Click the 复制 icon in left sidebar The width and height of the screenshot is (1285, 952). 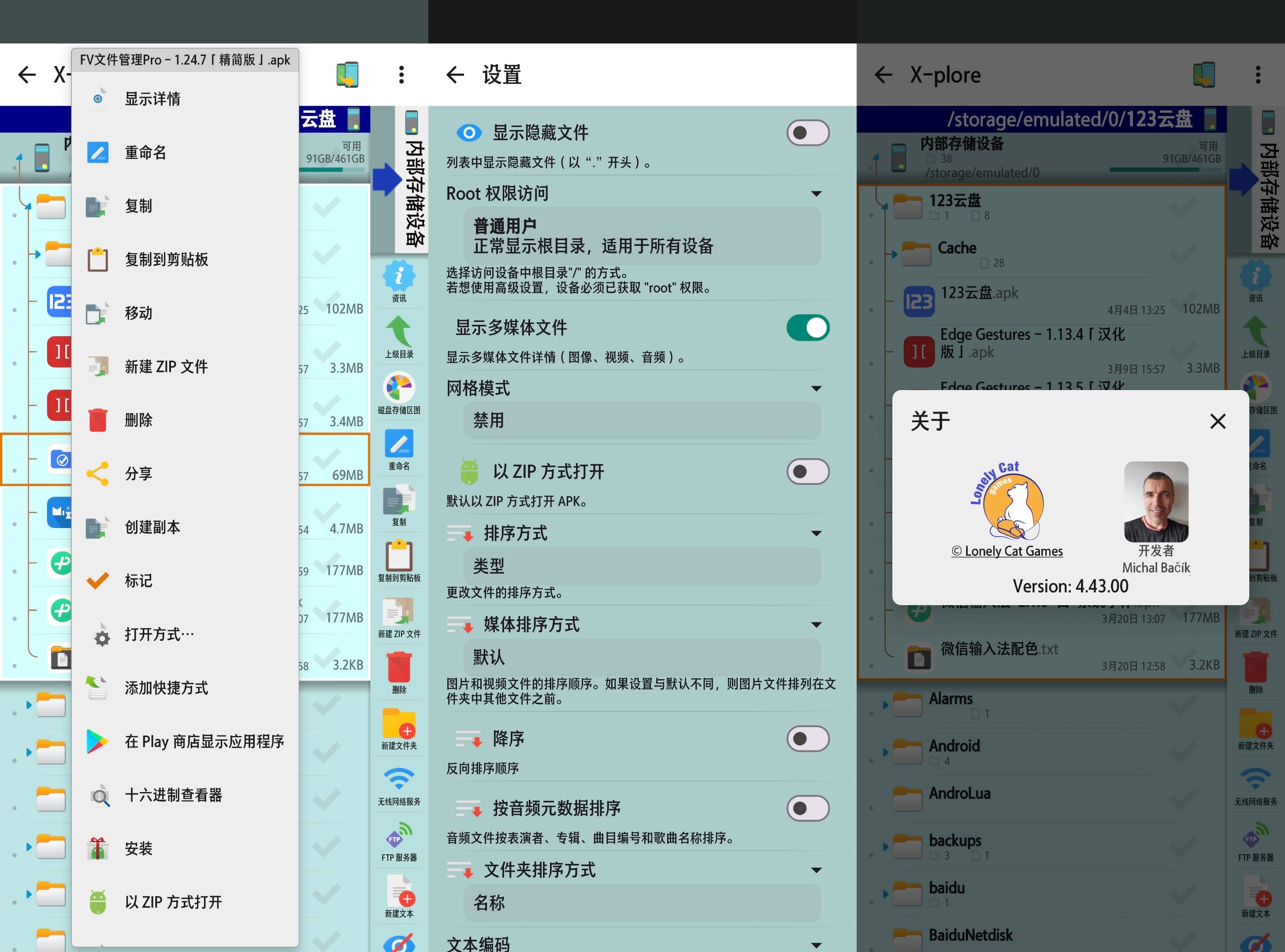(399, 505)
